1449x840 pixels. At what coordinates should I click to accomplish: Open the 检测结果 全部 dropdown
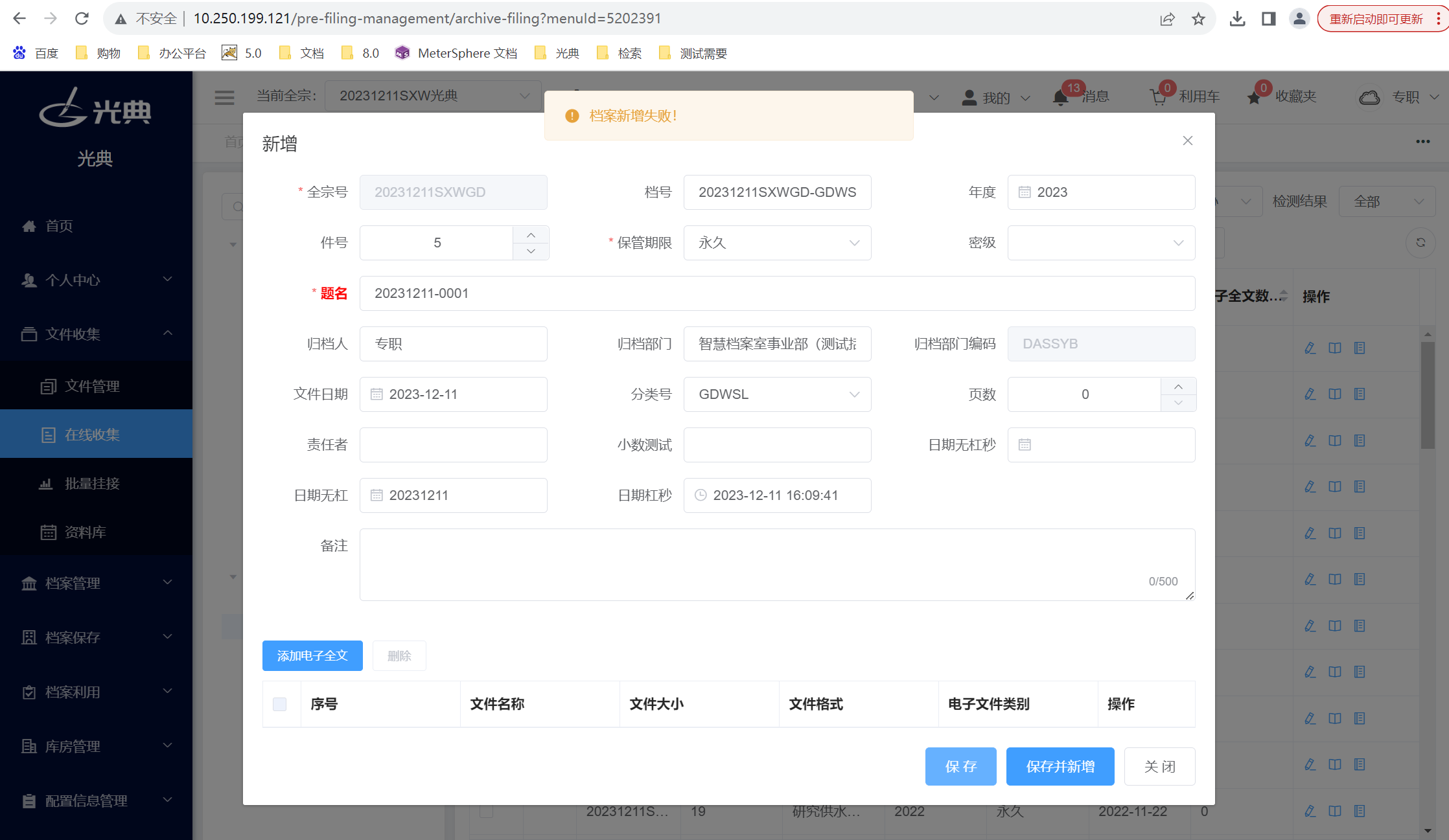1387,201
